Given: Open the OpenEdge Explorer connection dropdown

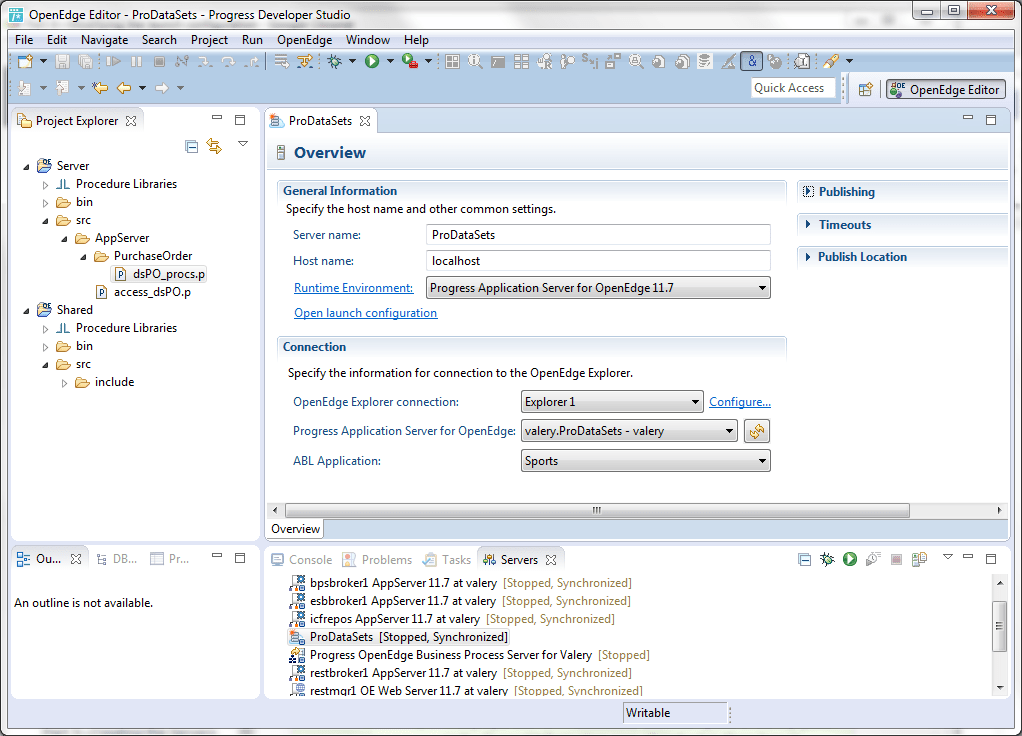Looking at the screenshot, I should (x=695, y=402).
